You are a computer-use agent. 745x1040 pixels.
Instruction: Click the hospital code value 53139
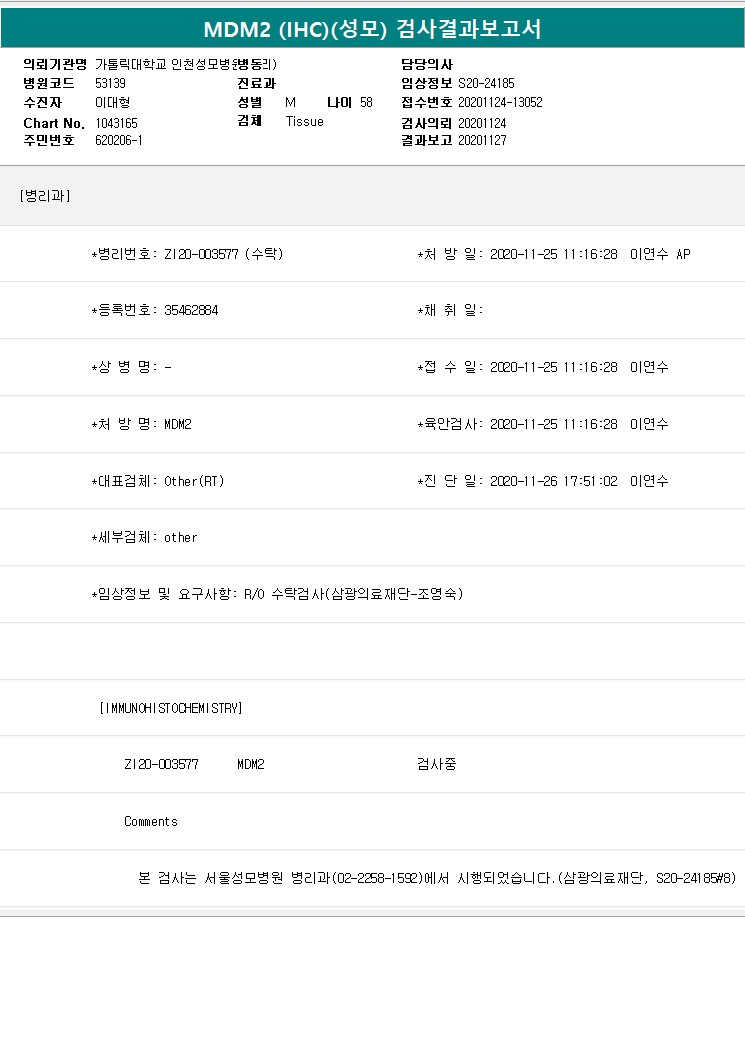pyautogui.click(x=110, y=83)
